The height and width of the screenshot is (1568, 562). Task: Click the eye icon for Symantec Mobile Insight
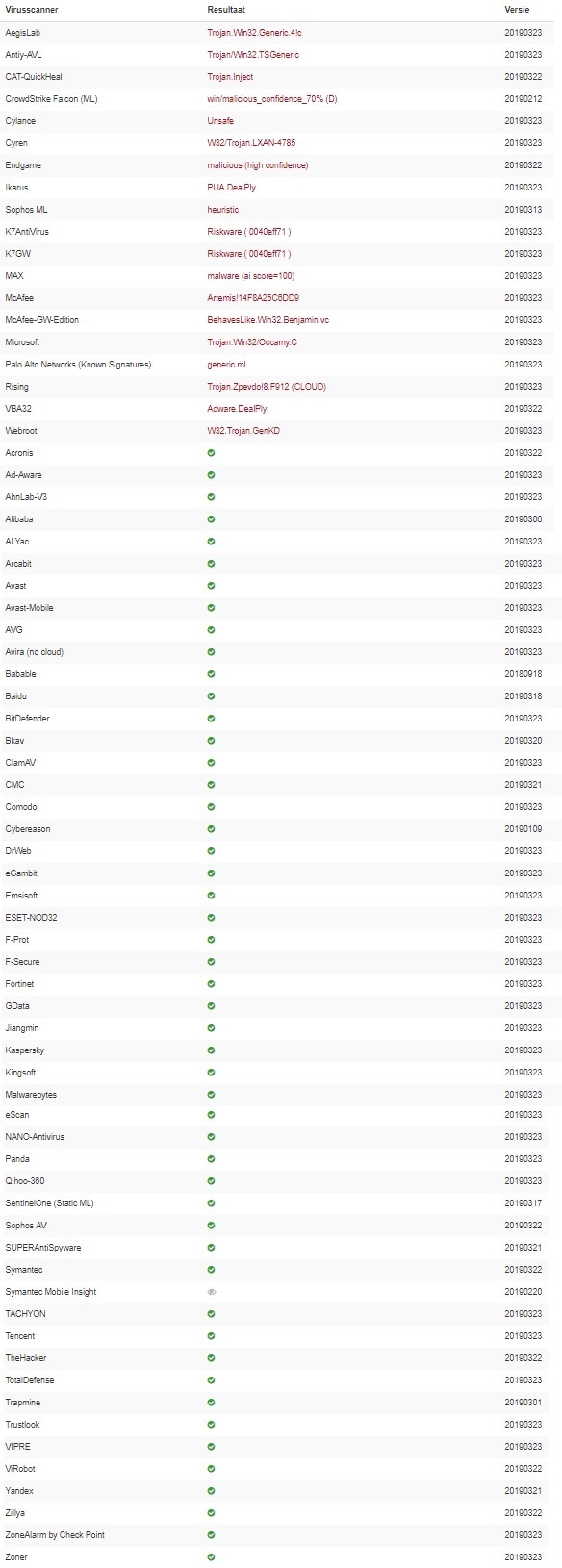click(x=211, y=1292)
